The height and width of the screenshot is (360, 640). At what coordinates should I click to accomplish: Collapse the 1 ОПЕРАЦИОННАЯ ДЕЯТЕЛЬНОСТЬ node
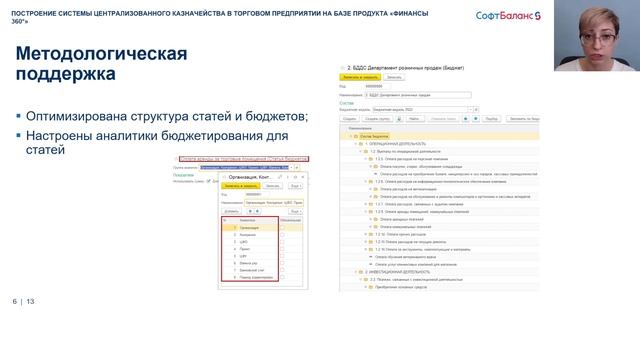(x=356, y=144)
